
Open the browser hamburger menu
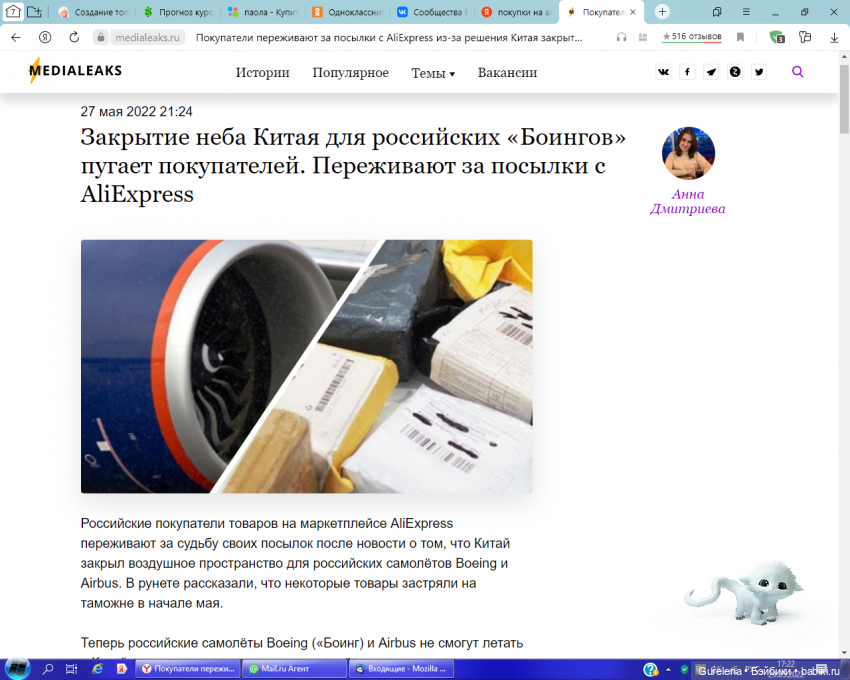(745, 12)
